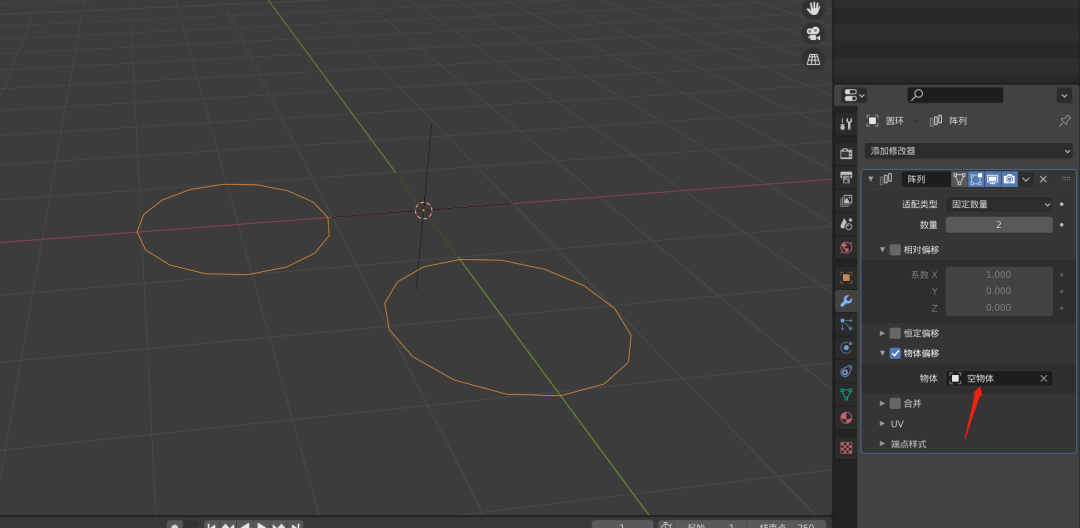Open the Object properties tab

(847, 277)
